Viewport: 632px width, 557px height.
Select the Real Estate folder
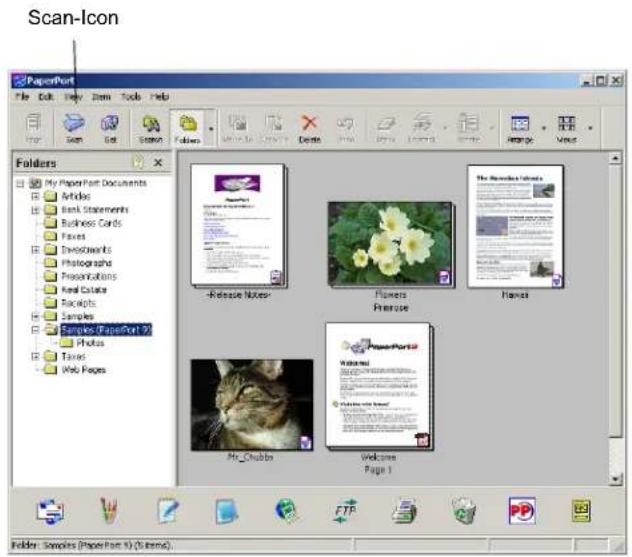coord(84,289)
